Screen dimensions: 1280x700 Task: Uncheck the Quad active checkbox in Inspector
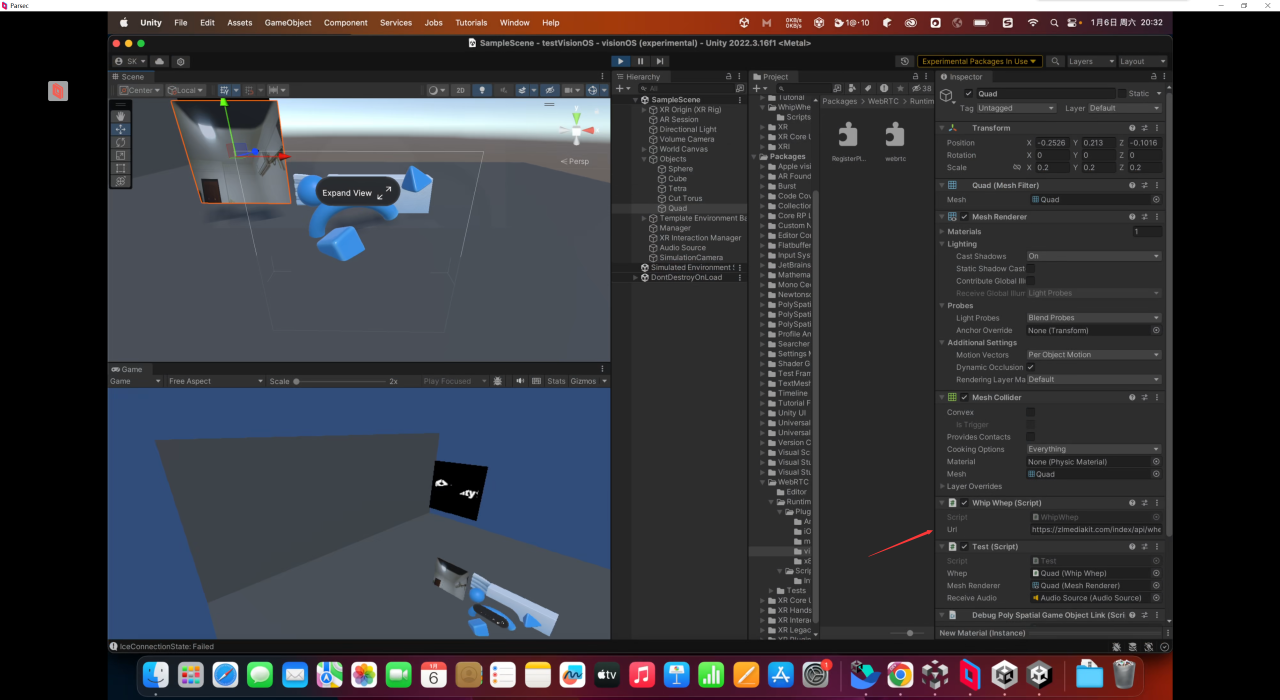[x=968, y=94]
